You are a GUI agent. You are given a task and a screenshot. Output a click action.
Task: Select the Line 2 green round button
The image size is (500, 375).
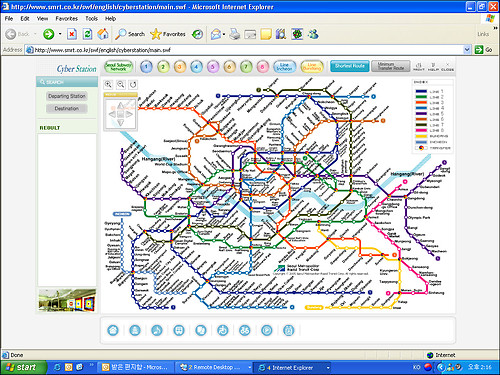pyautogui.click(x=163, y=67)
